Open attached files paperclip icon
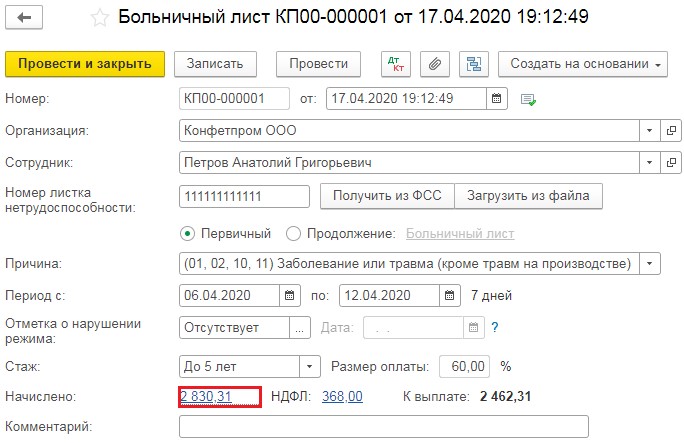The height and width of the screenshot is (443, 684). [435, 64]
